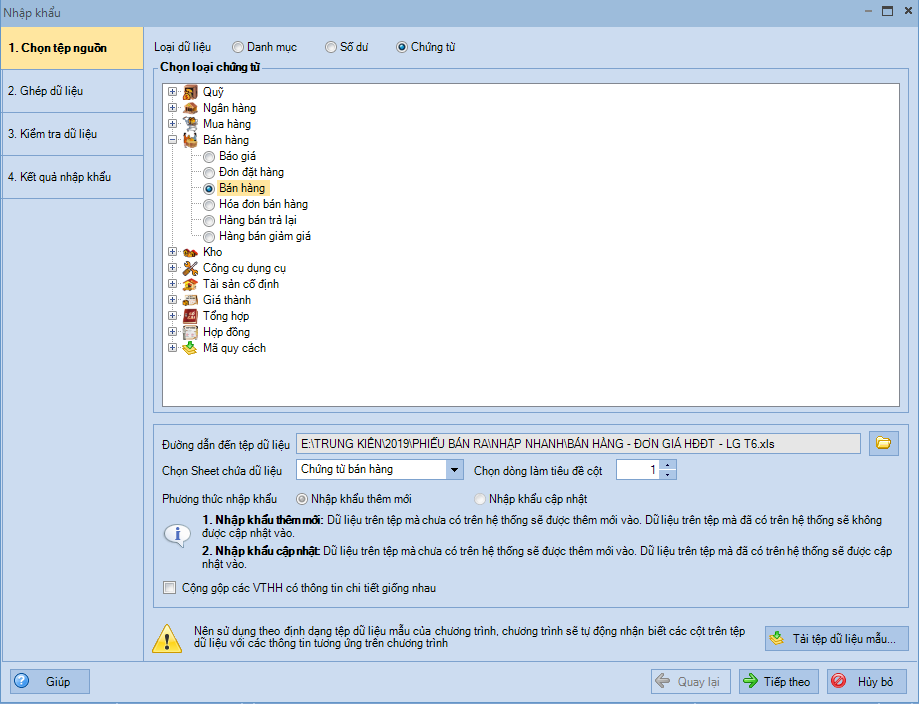Select the Số dư data type

(x=331, y=47)
